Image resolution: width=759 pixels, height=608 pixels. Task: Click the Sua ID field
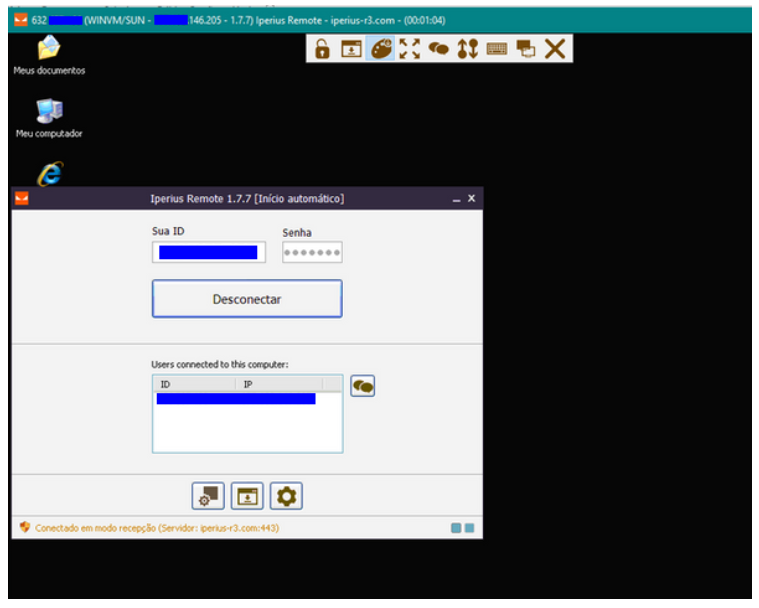pos(209,252)
